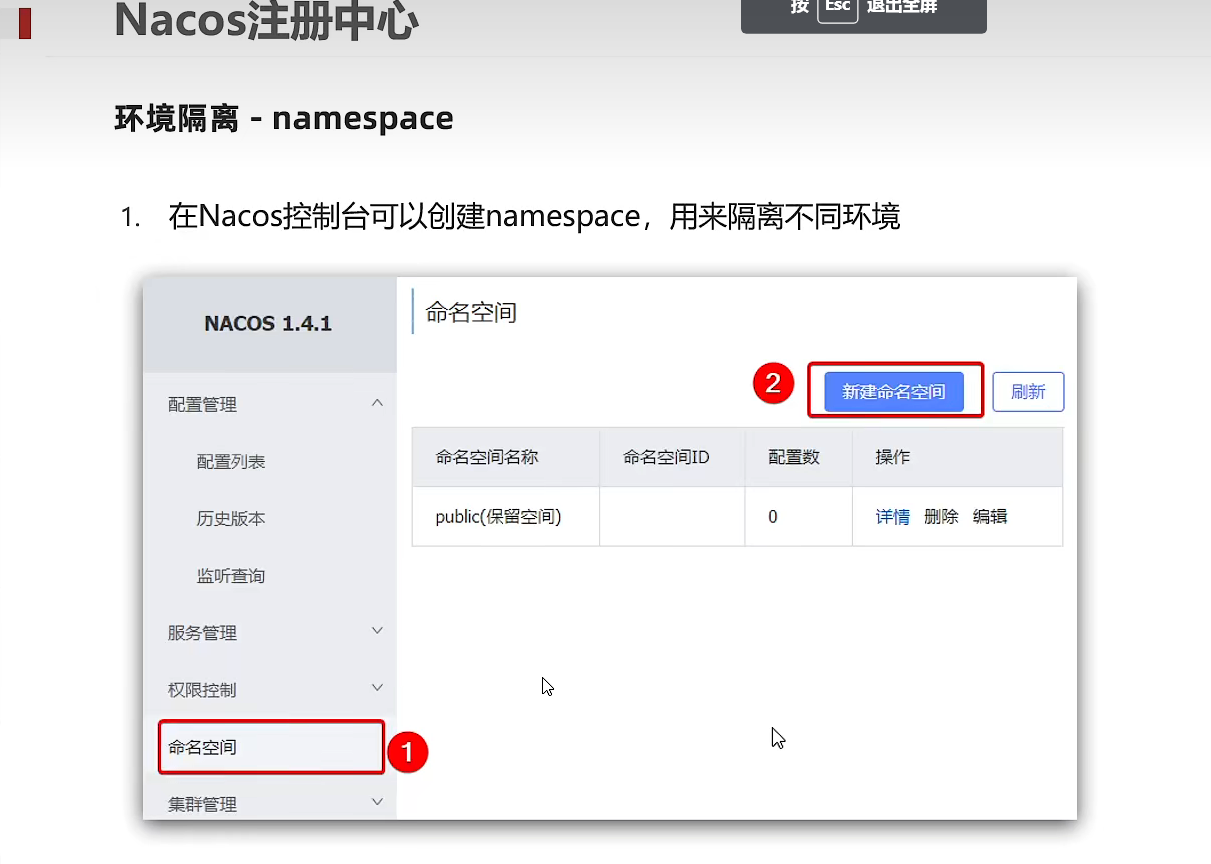
Task: Select 监听查询 sidebar item
Action: pyautogui.click(x=231, y=576)
